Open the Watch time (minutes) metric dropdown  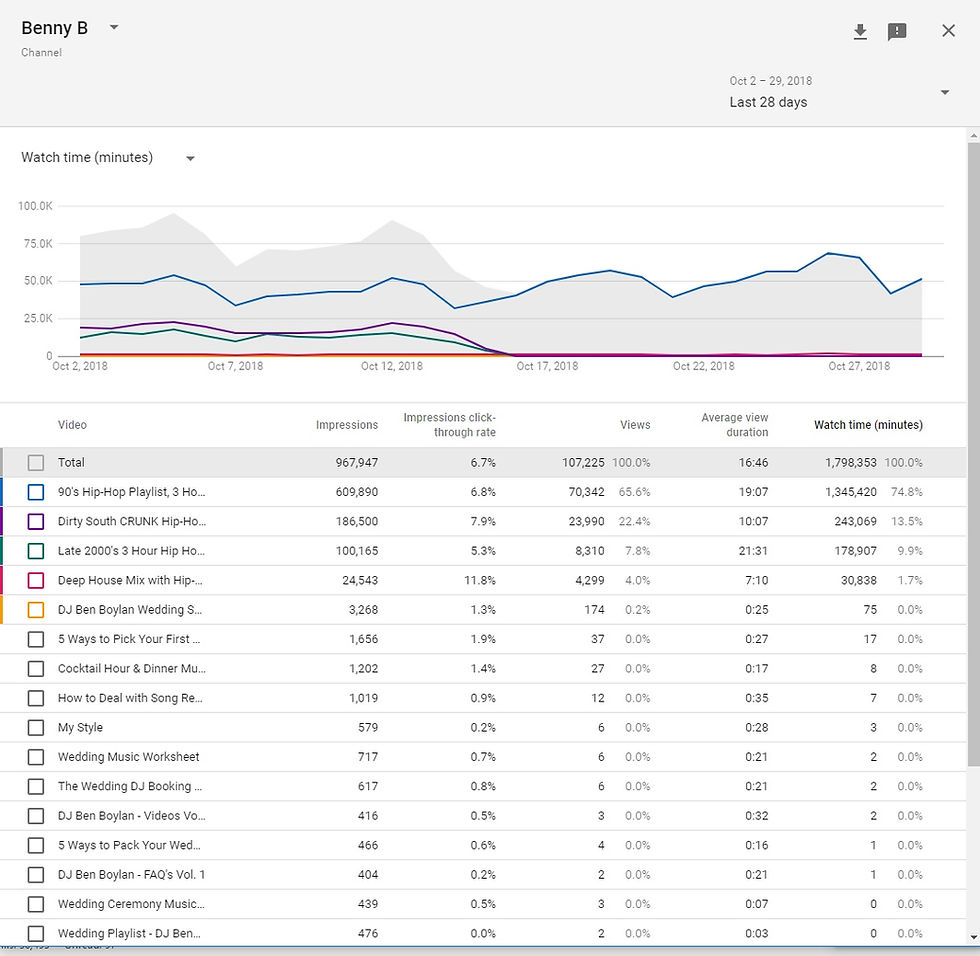point(190,158)
